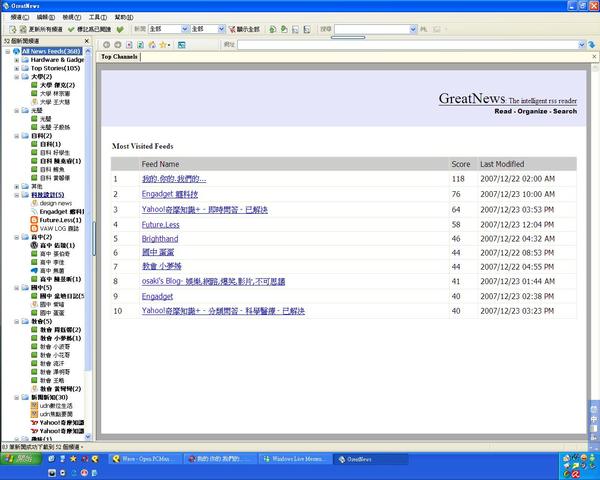Click the GreatNews taskbar button
Viewport: 600px width, 480px height.
[370, 459]
